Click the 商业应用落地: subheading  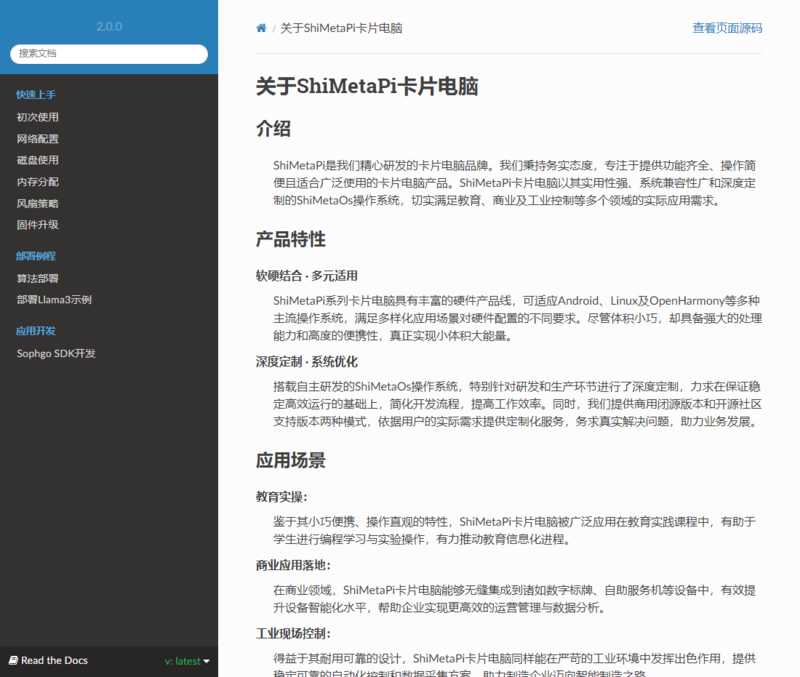coord(293,565)
